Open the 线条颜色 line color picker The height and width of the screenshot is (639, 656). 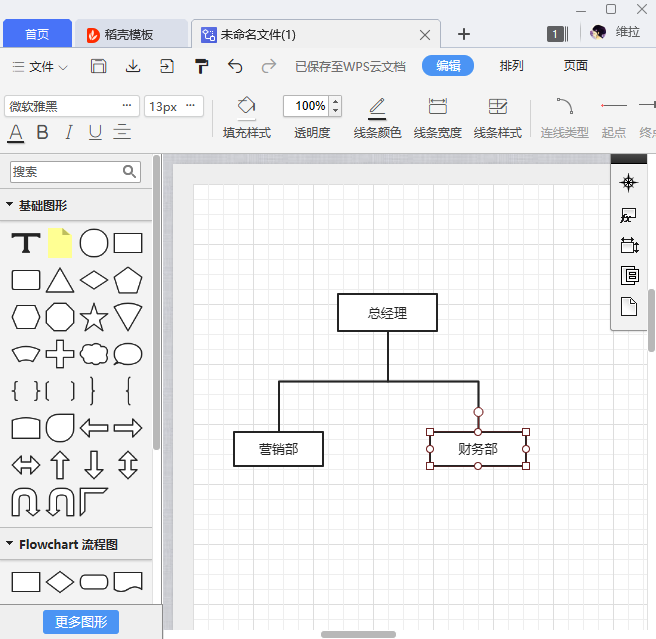pyautogui.click(x=377, y=117)
